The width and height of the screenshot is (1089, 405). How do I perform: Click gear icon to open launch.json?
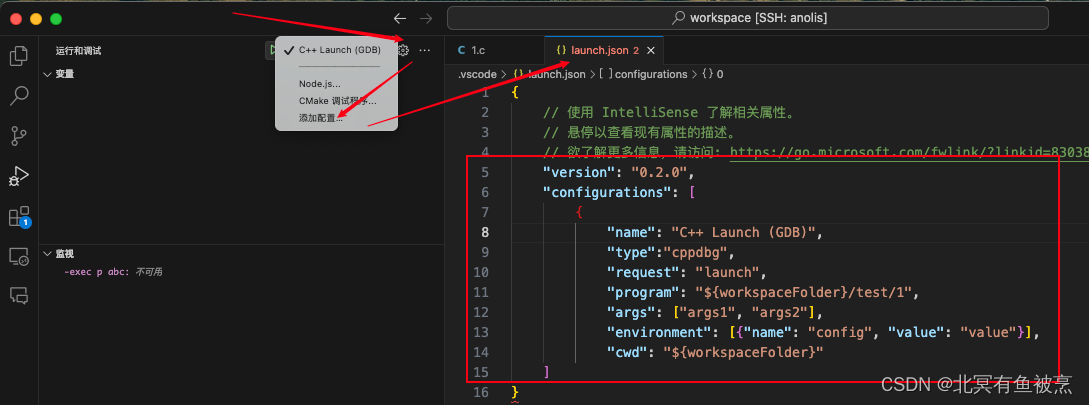pyautogui.click(x=404, y=50)
